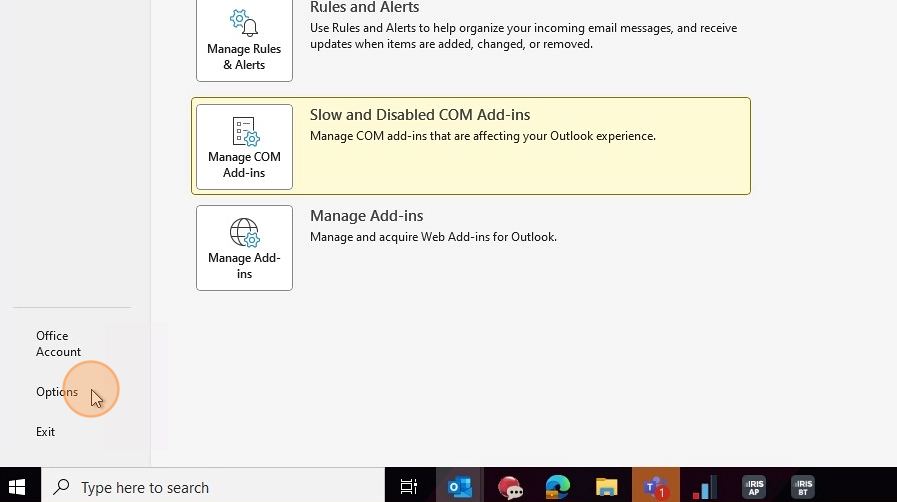
Task: Open Microsoft Teams from the taskbar
Action: click(x=656, y=487)
